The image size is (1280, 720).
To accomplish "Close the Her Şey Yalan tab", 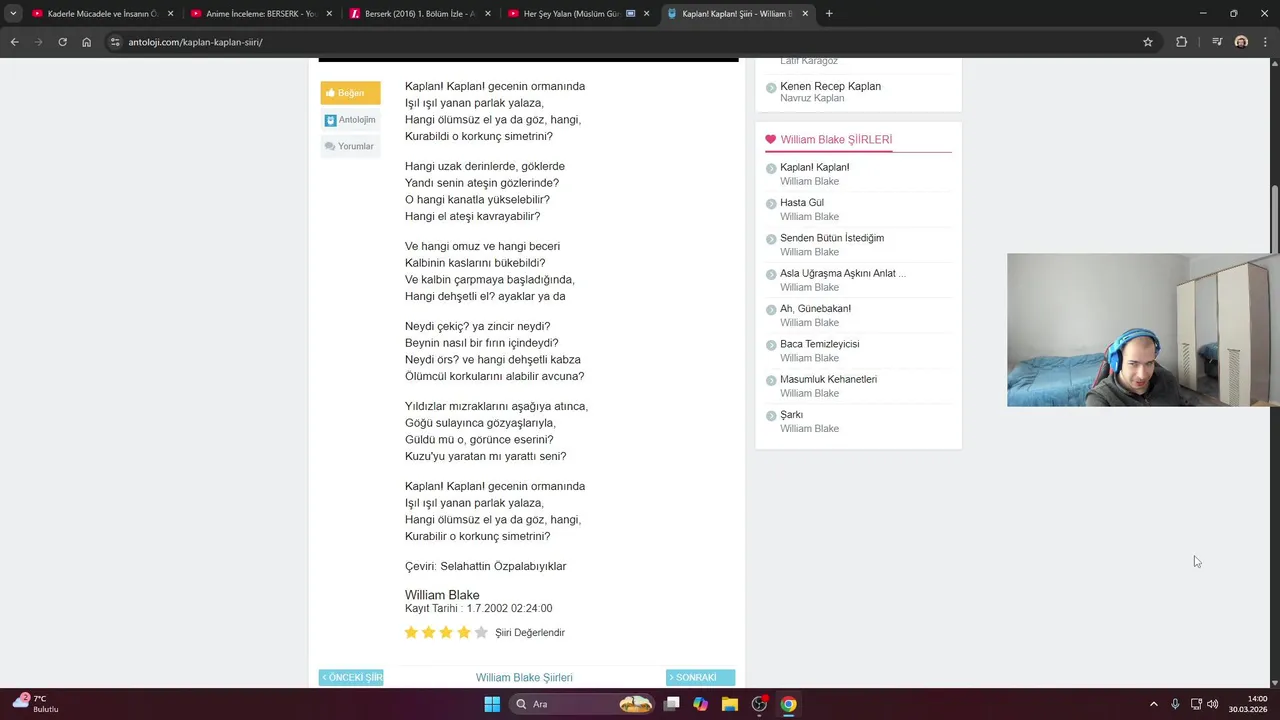I will pos(646,14).
